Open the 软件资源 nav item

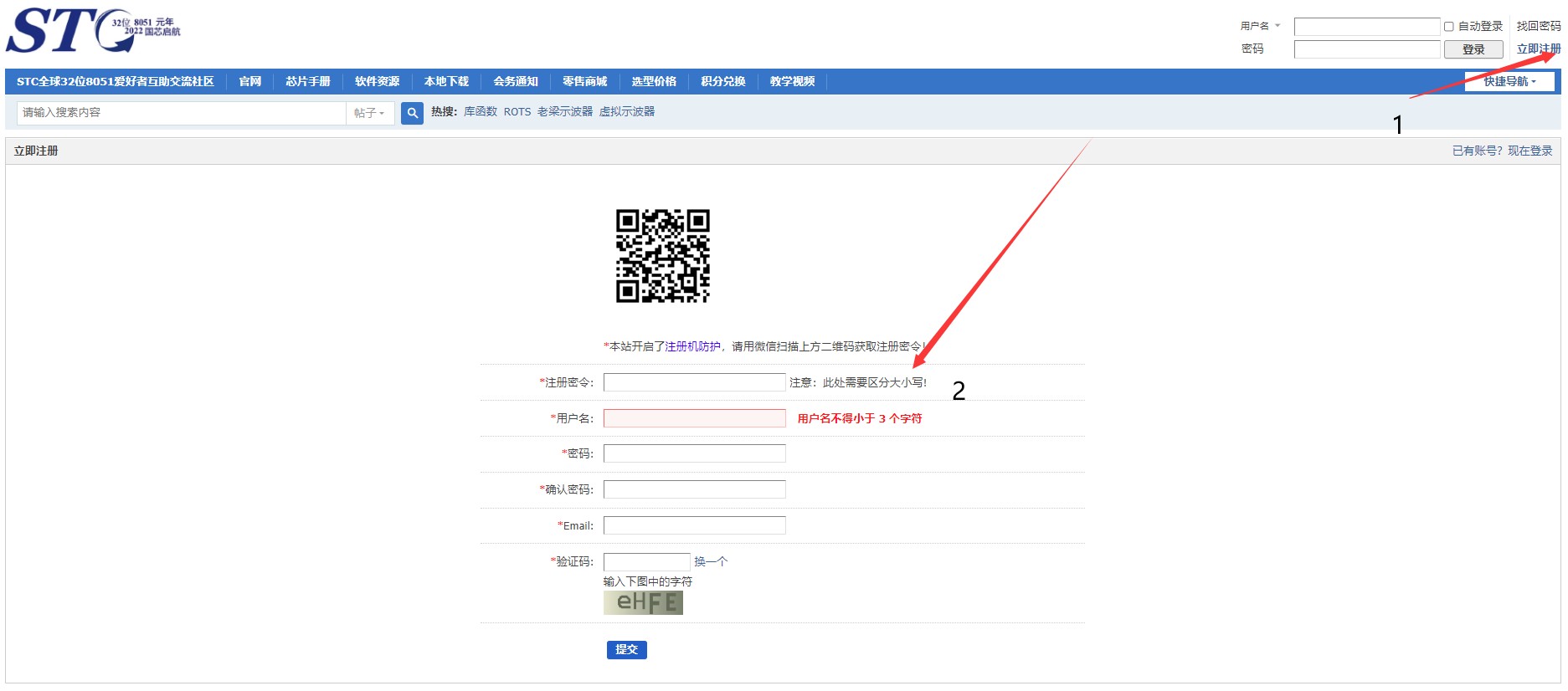point(378,81)
